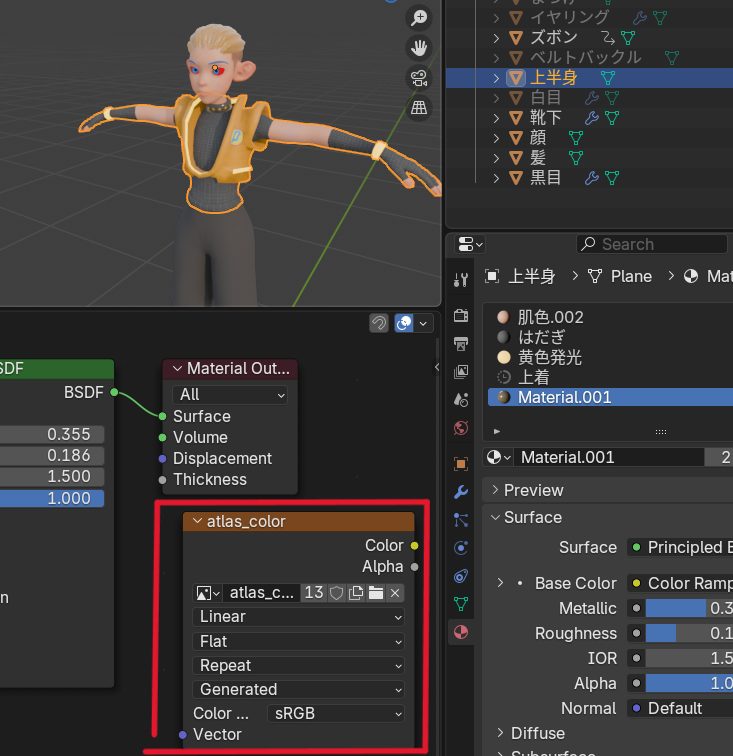Select the 靴下 object in the outliner

[546, 118]
